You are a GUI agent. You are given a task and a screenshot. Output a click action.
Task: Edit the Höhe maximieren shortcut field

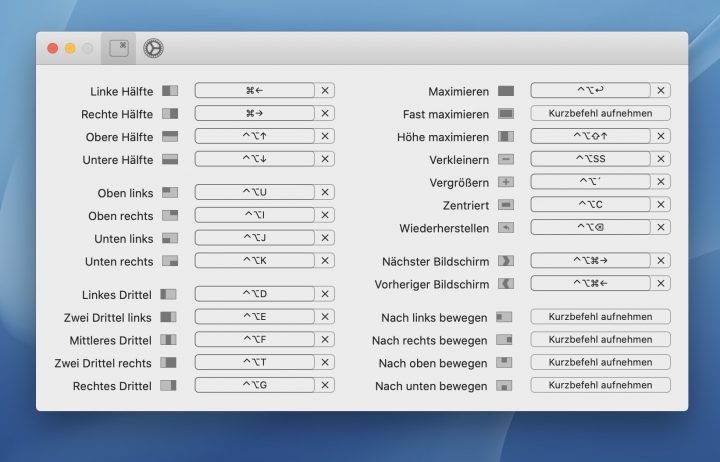tap(590, 136)
